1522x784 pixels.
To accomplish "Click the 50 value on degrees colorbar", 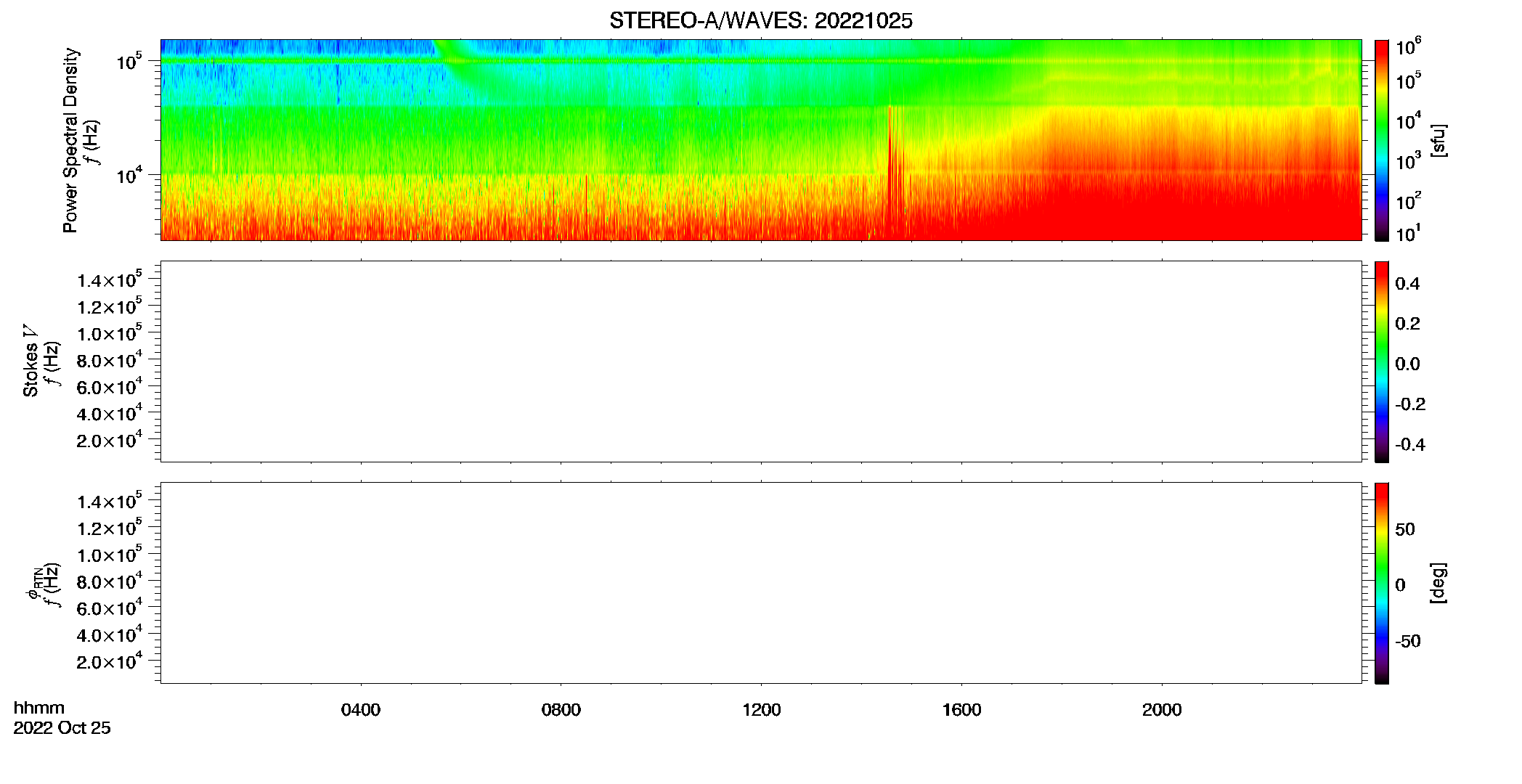I will 1405,529.
